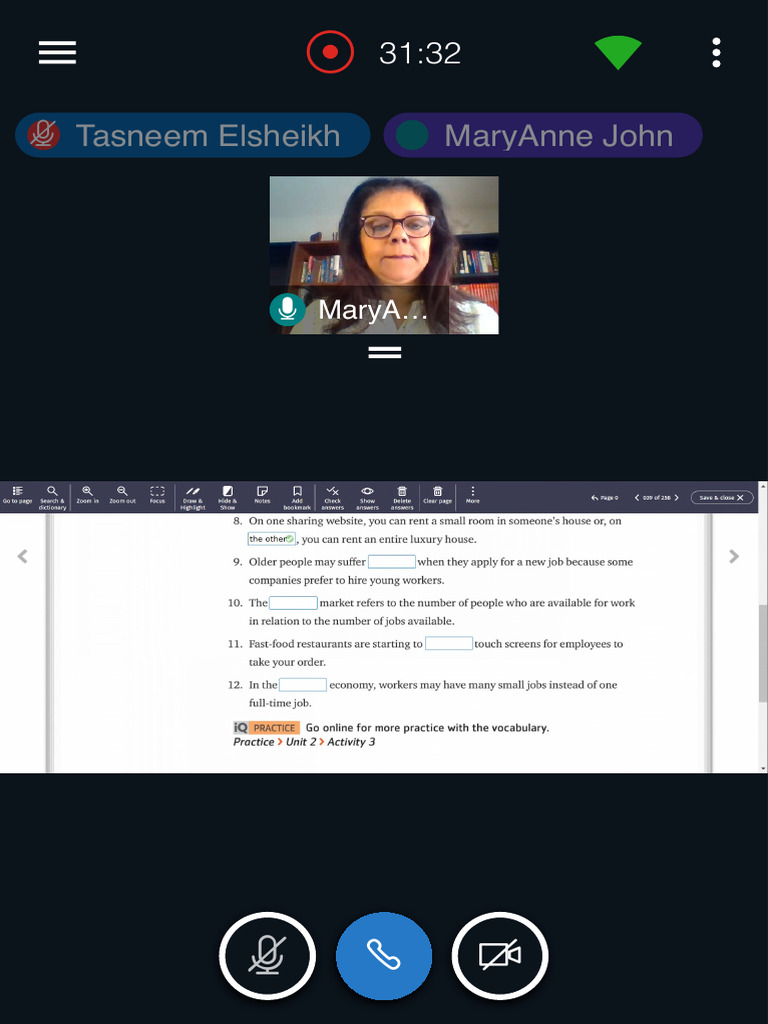768x1024 pixels.
Task: Click the ebook vertical scrollbar thumb
Action: (x=763, y=653)
